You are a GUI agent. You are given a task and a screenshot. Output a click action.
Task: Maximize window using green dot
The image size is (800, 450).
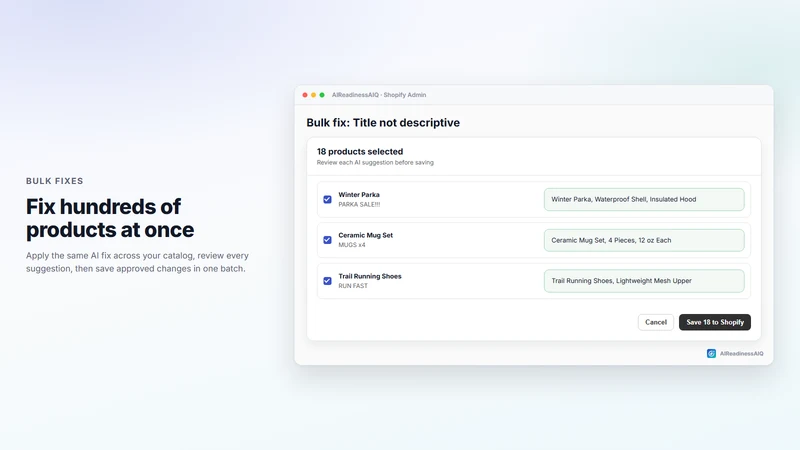point(322,95)
